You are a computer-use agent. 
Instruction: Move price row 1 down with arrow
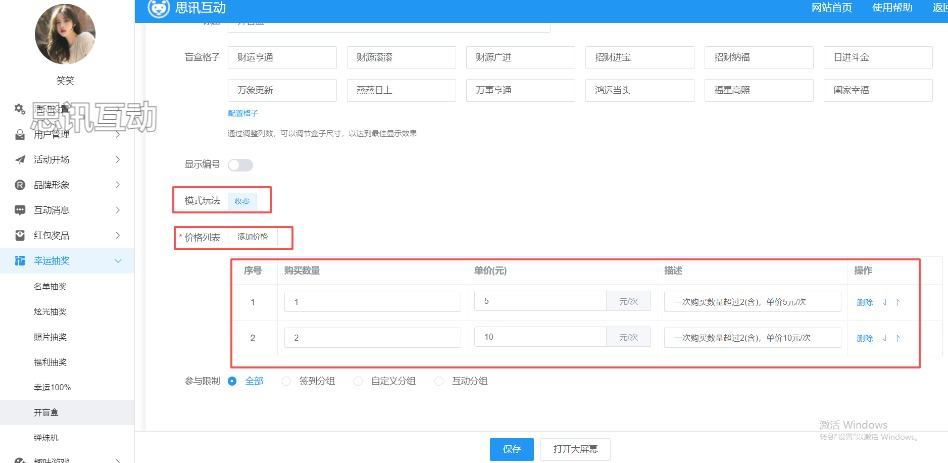click(x=886, y=301)
